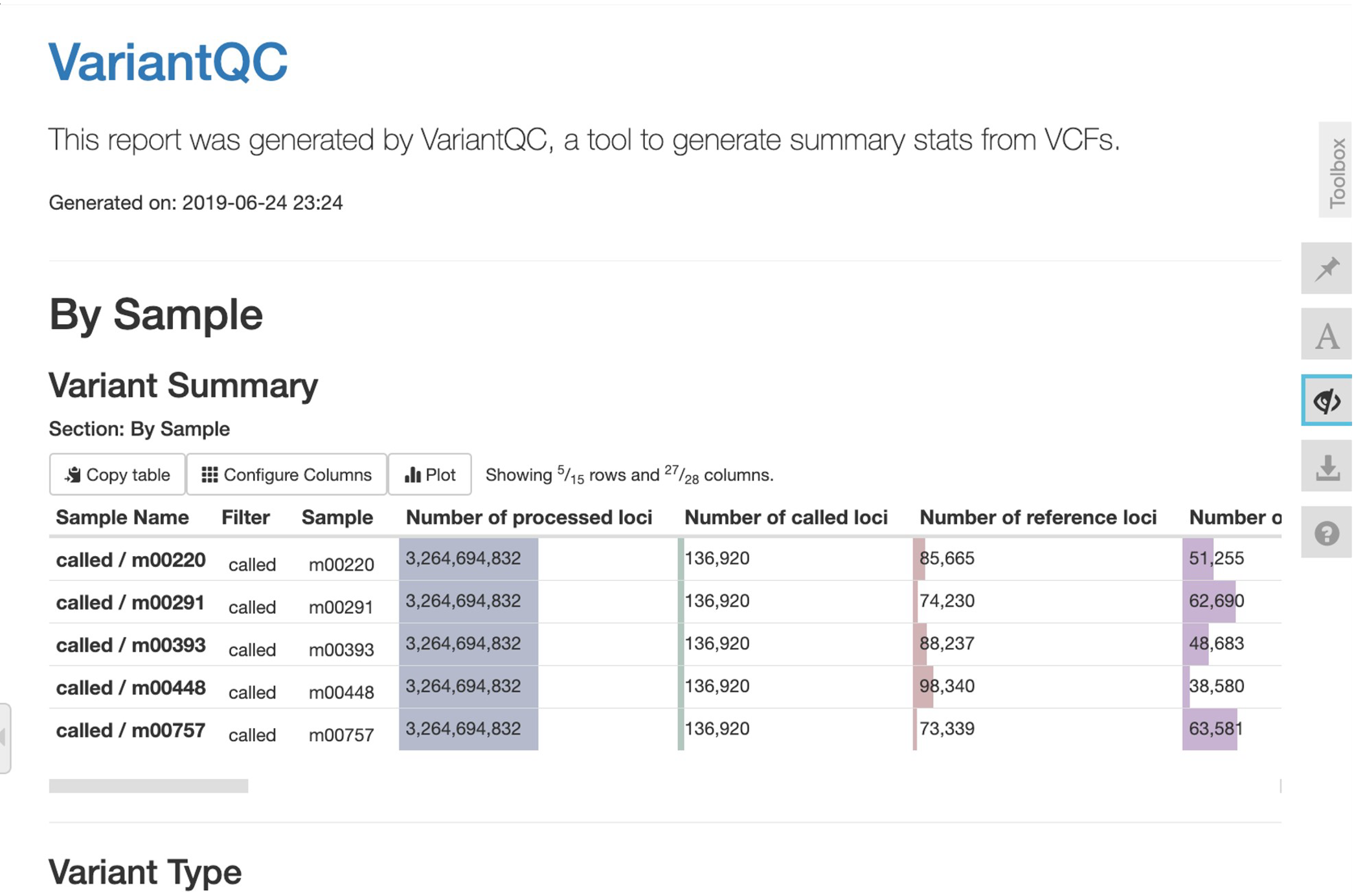Click the VariantQC title link

pyautogui.click(x=168, y=62)
